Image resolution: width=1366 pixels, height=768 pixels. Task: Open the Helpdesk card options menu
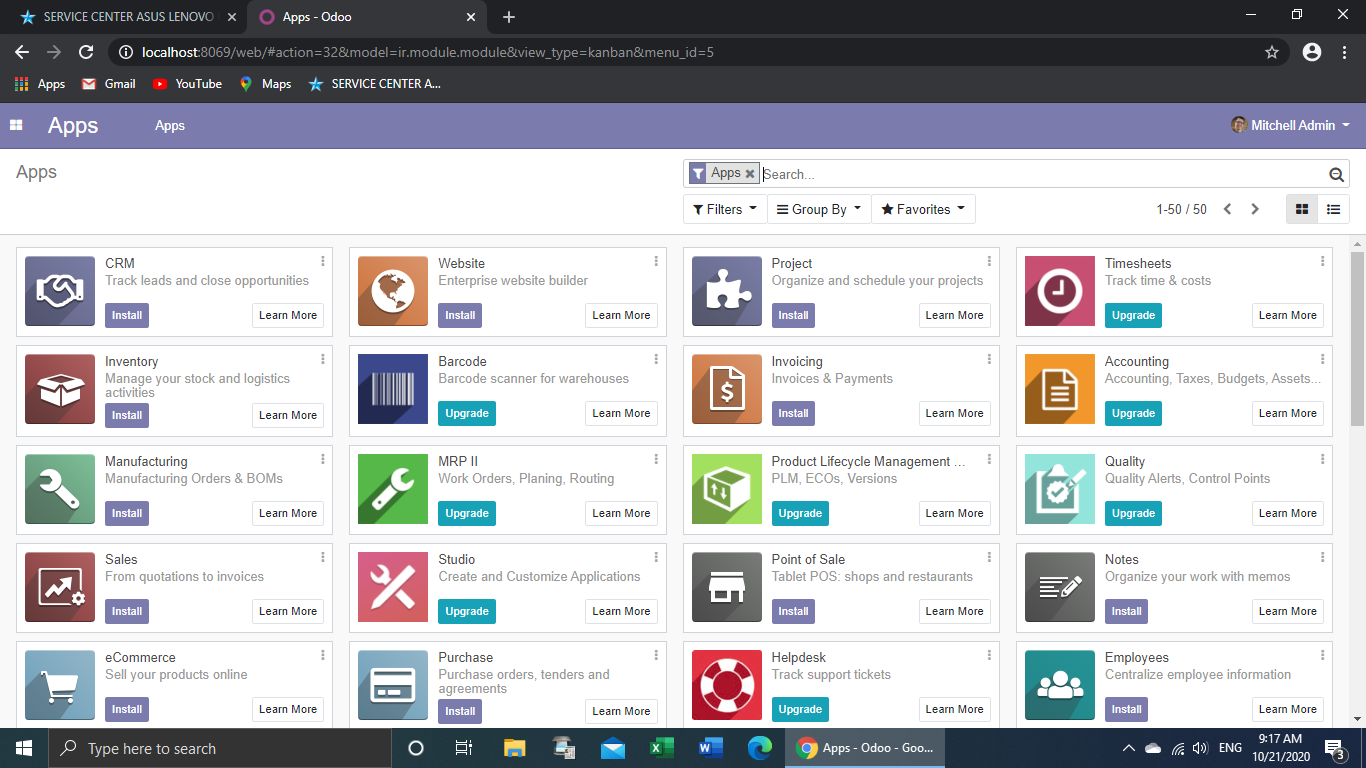coord(990,655)
